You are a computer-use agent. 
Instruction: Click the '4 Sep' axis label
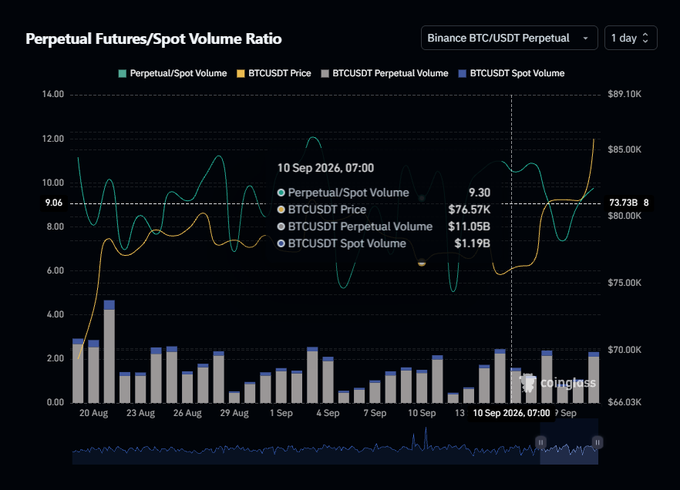click(x=328, y=413)
